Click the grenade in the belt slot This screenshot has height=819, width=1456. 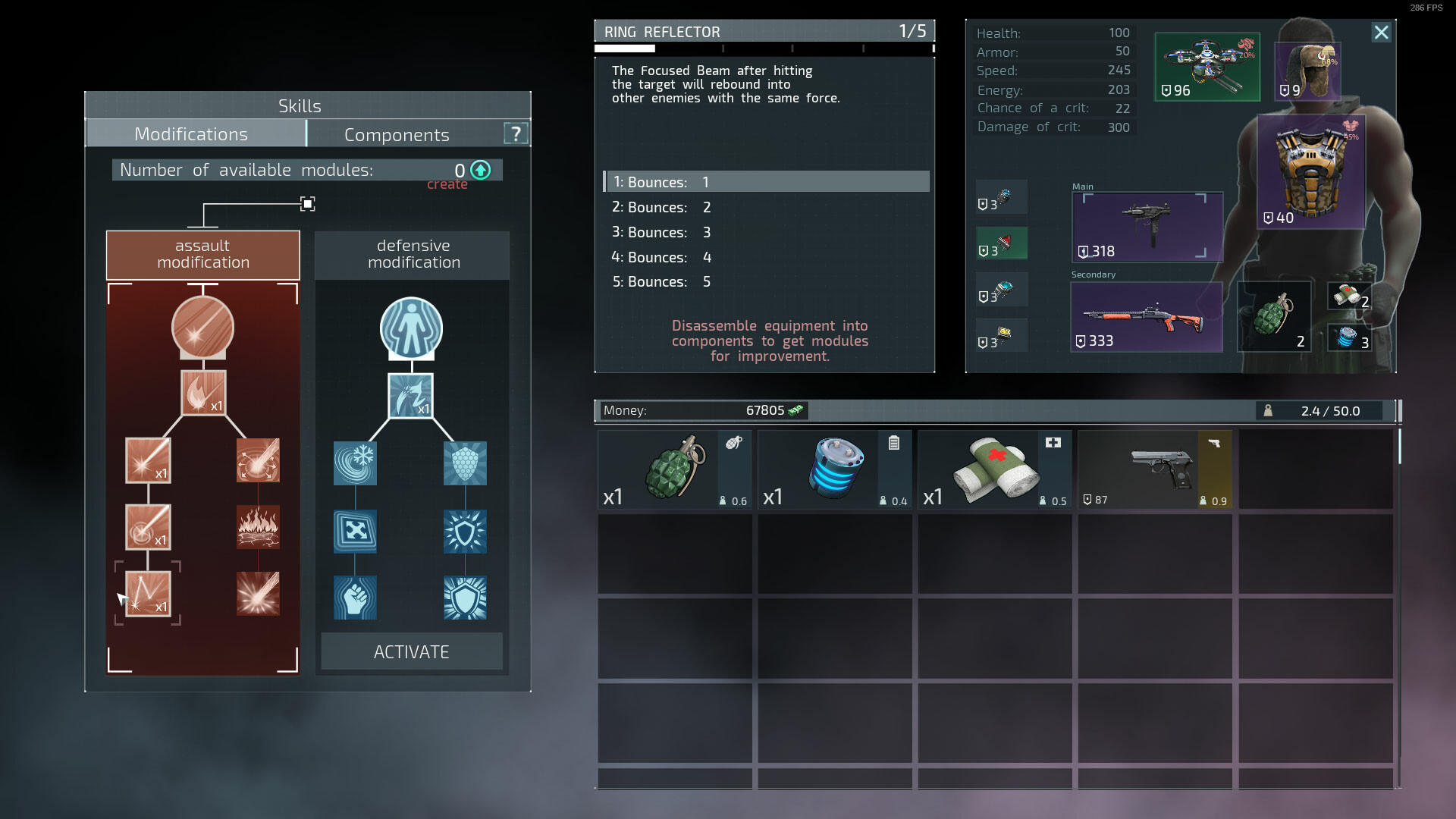1274,318
